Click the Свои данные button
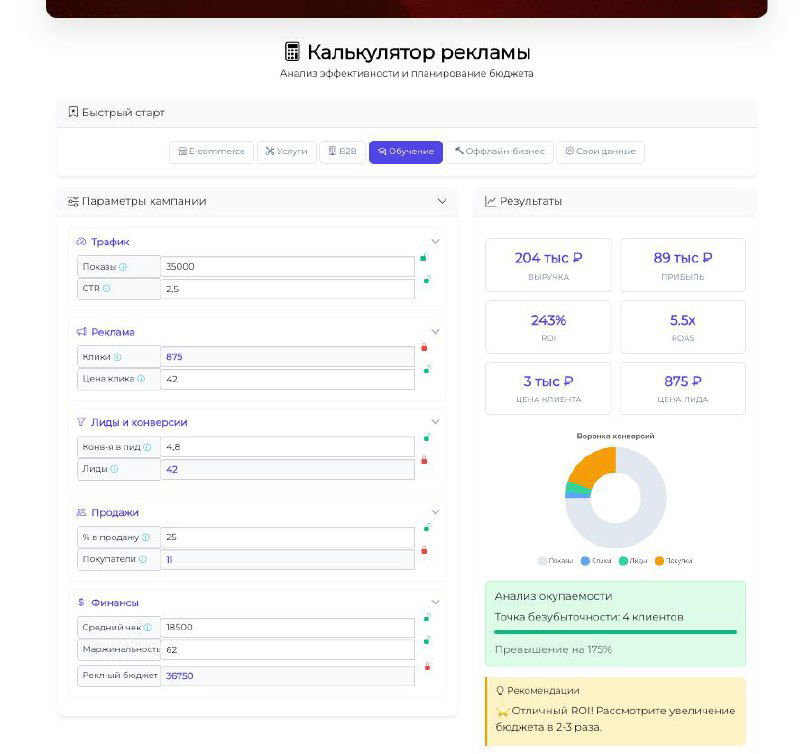Viewport: 800px width, 754px height. tap(600, 151)
